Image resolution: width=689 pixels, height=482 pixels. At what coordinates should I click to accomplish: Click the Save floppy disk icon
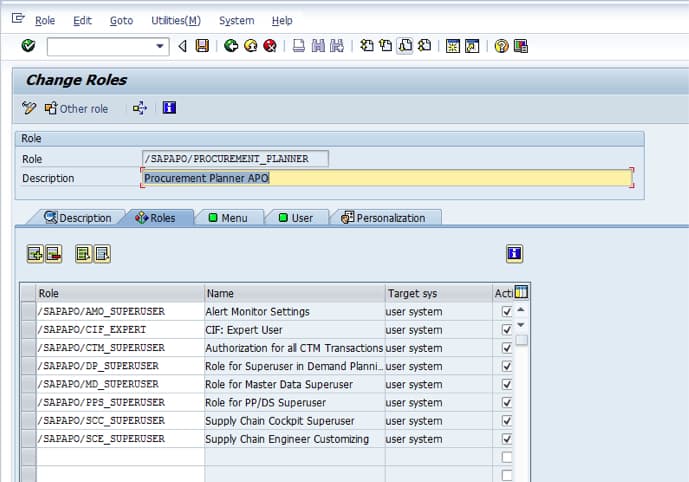point(202,46)
